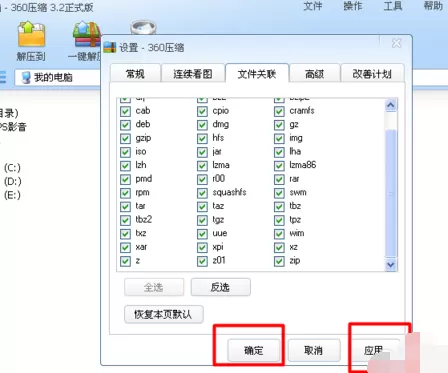This screenshot has width=448, height=373.
Task: Toggle the hfs checkbox
Action: [202, 138]
